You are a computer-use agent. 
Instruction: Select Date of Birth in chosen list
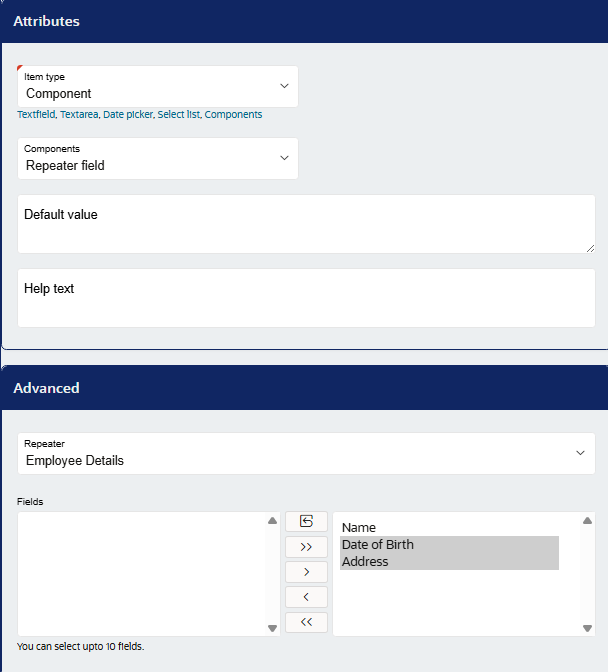pos(449,544)
